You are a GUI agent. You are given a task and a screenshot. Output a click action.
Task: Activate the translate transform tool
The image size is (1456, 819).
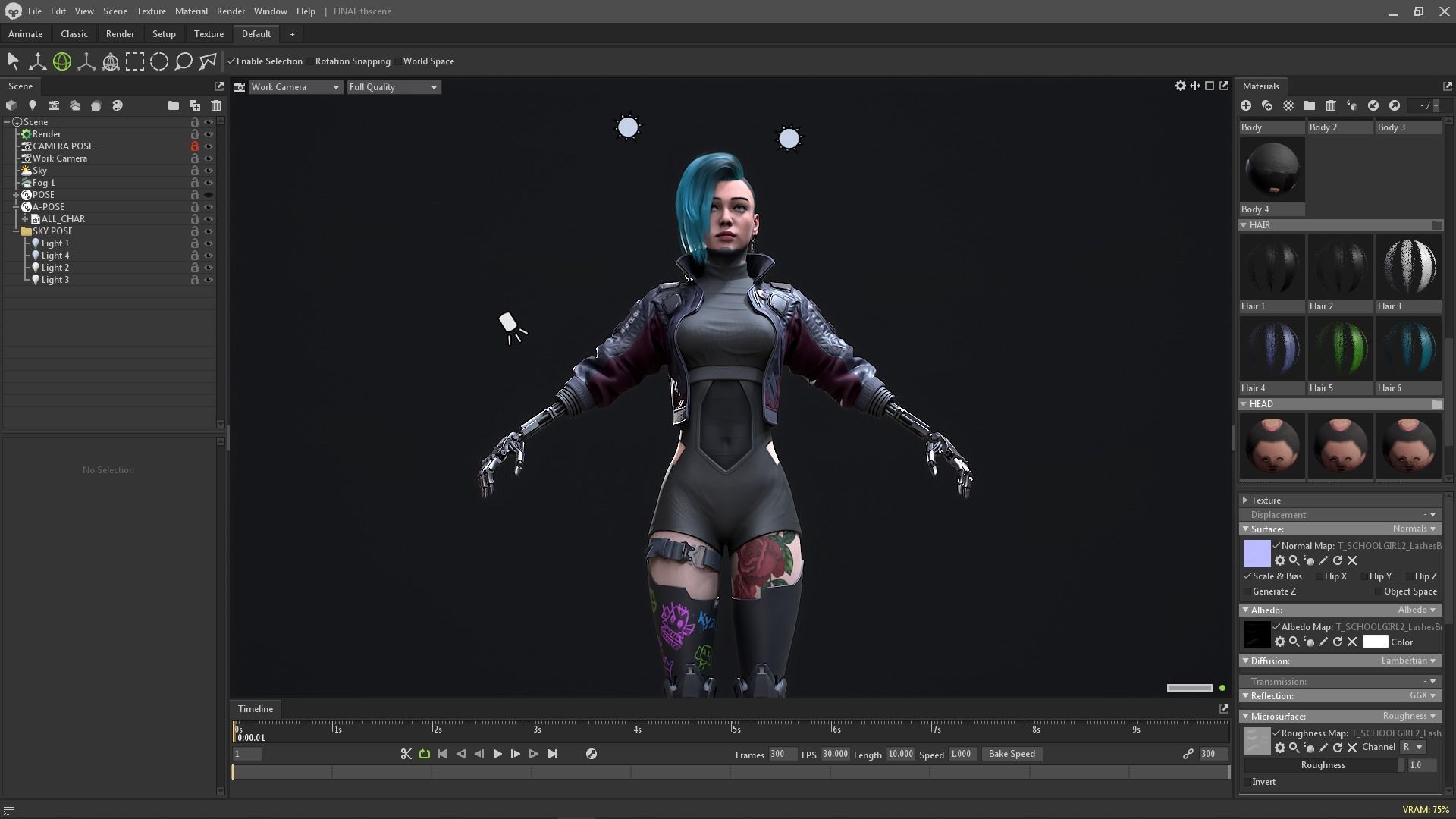(x=37, y=61)
